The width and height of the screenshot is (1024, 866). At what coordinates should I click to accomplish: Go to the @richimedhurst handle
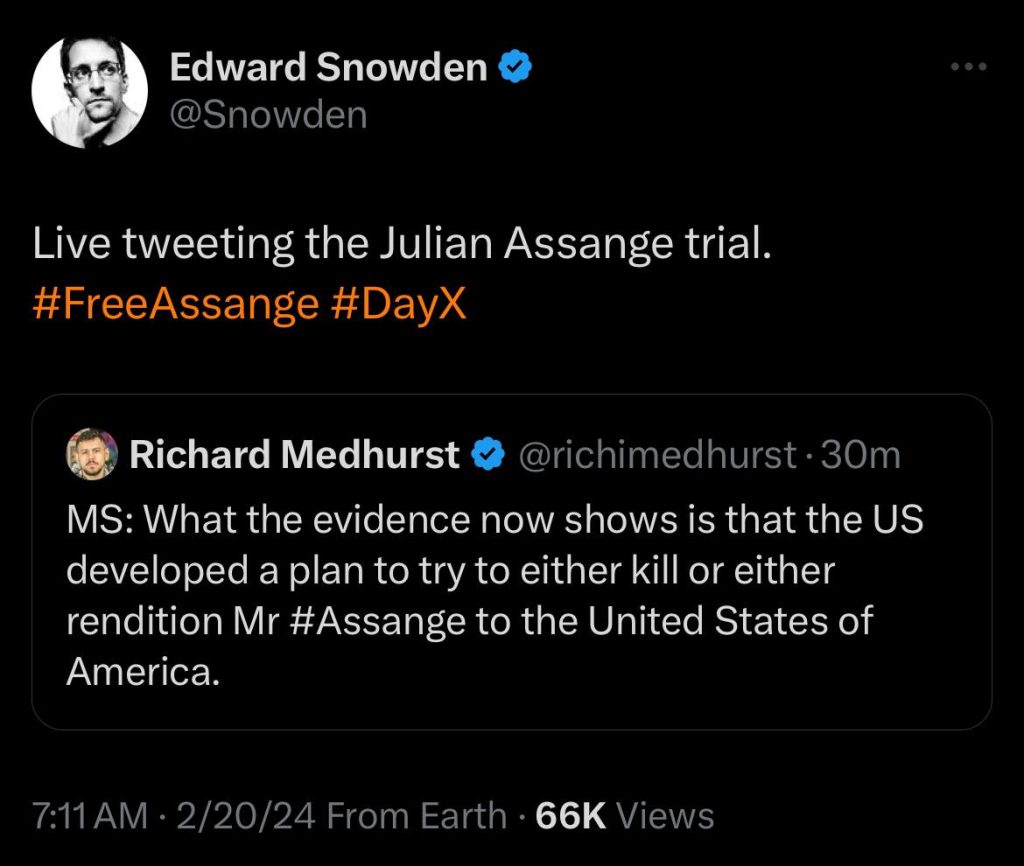pyautogui.click(x=655, y=455)
